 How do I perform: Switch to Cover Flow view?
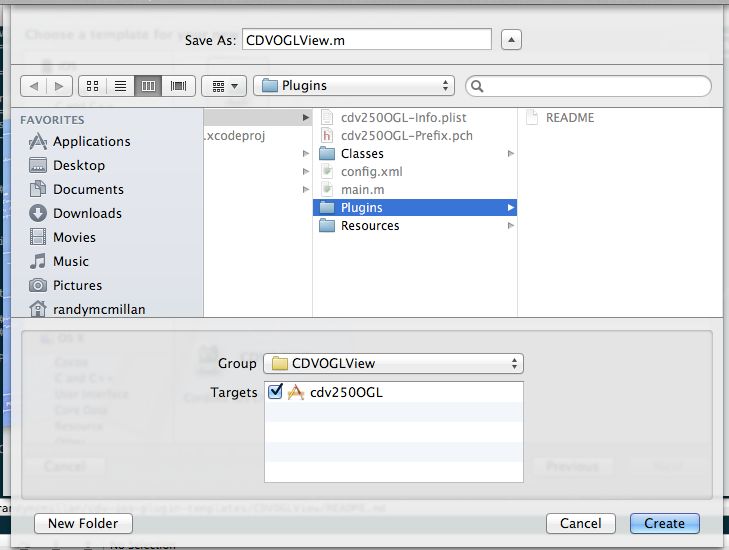[x=179, y=86]
